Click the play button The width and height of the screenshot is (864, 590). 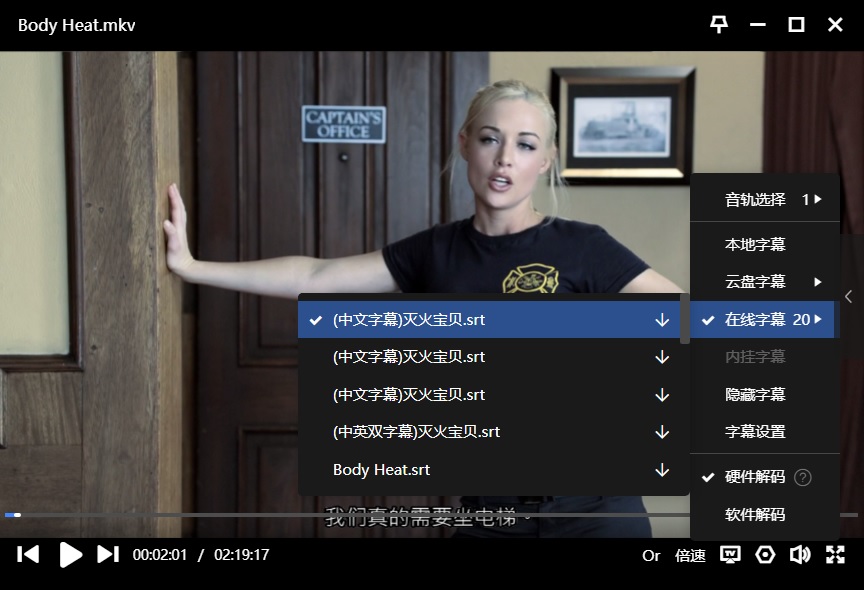coord(70,554)
